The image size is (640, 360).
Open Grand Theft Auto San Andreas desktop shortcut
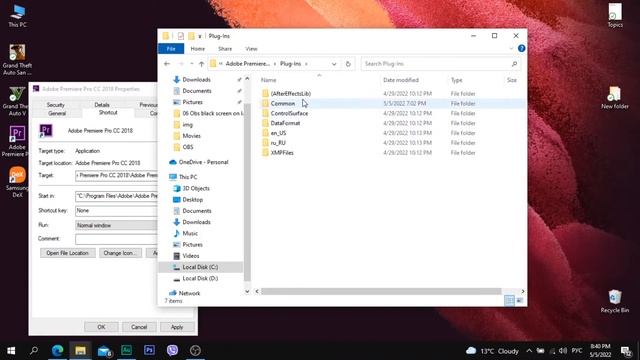tap(17, 60)
